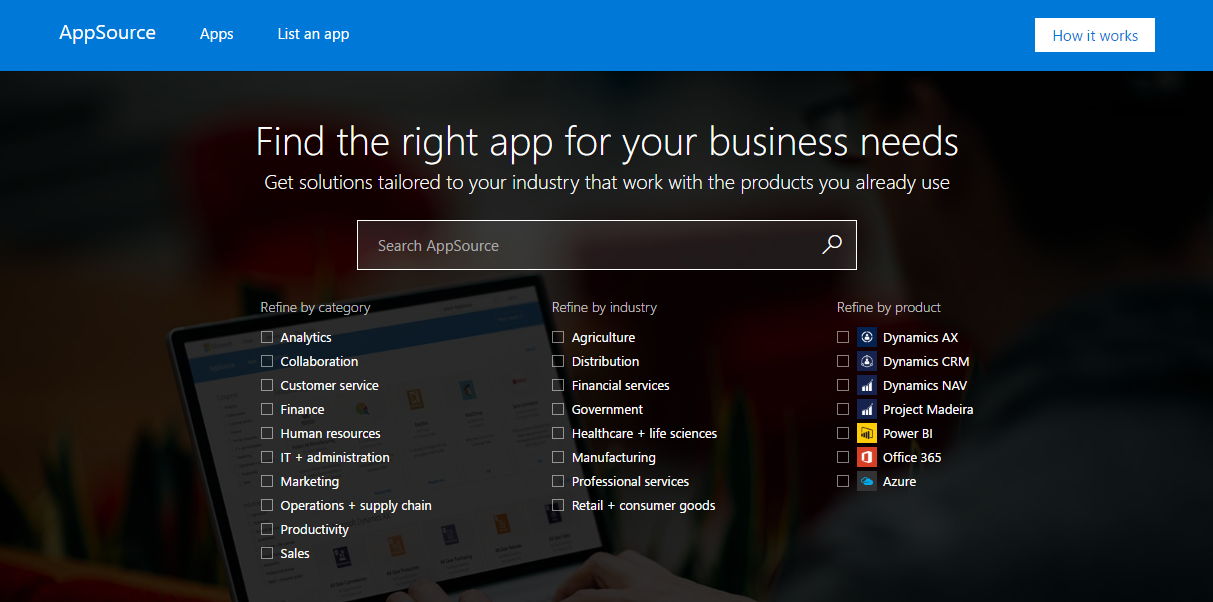This screenshot has height=602, width=1213.
Task: Check the Agriculture industry filter
Action: tap(558, 337)
